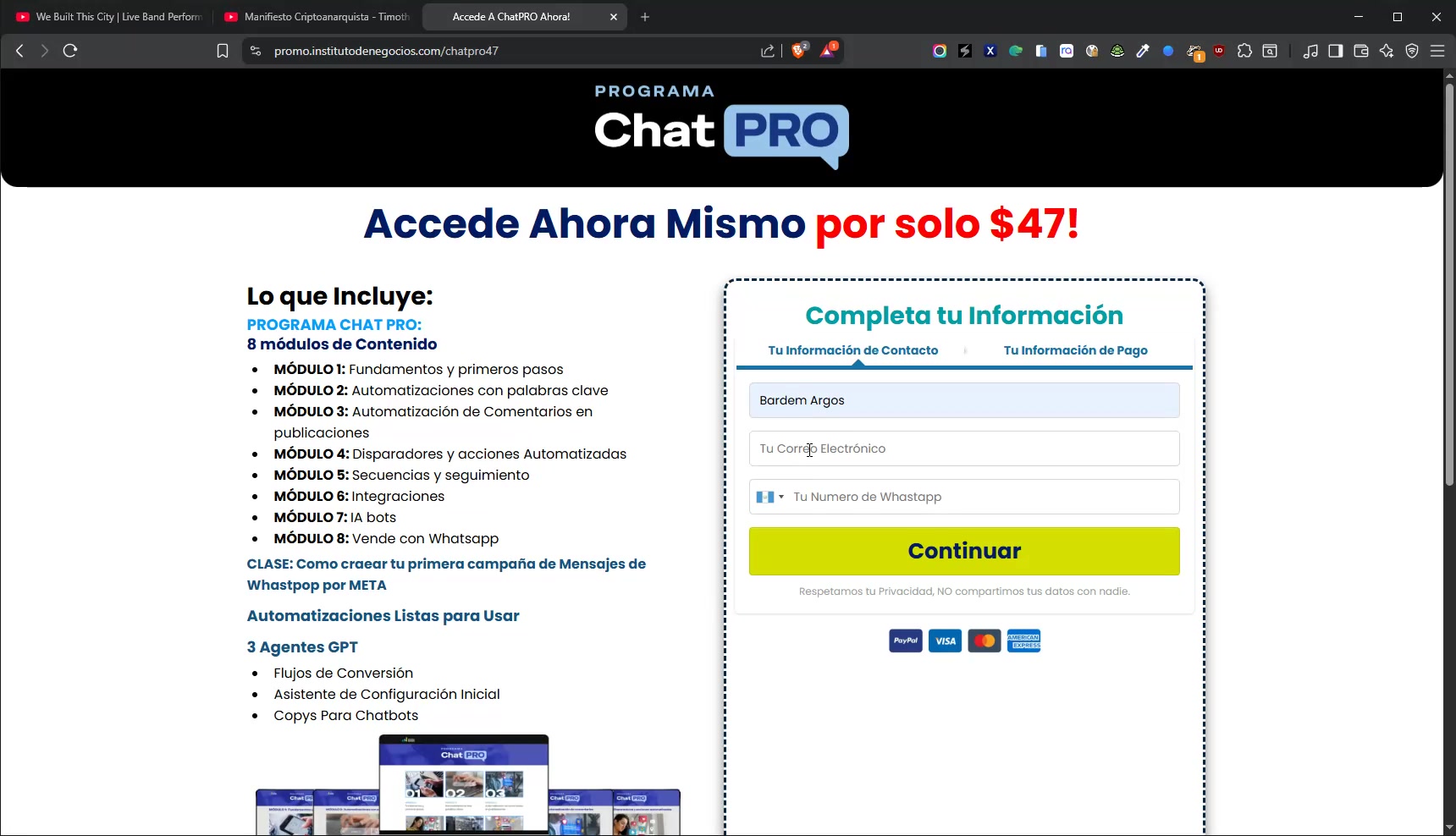Open the playlist music note icon

[x=1310, y=51]
